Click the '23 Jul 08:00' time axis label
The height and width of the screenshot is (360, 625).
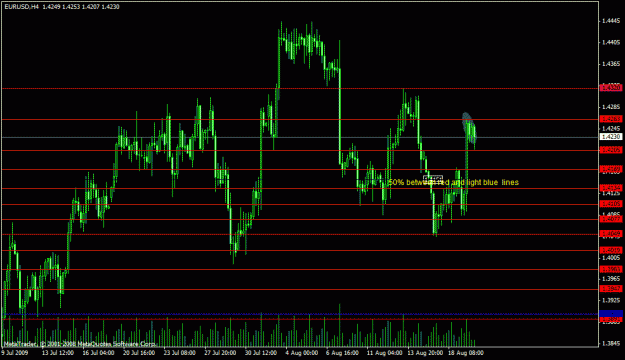(179, 353)
